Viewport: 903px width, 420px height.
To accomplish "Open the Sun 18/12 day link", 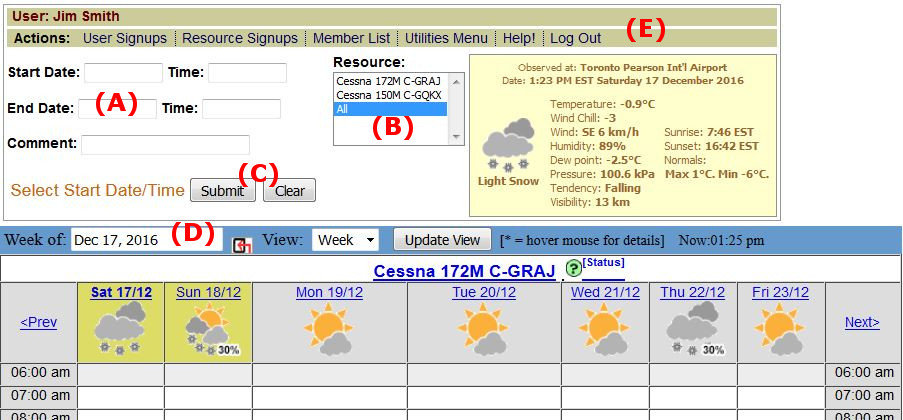I will (208, 292).
